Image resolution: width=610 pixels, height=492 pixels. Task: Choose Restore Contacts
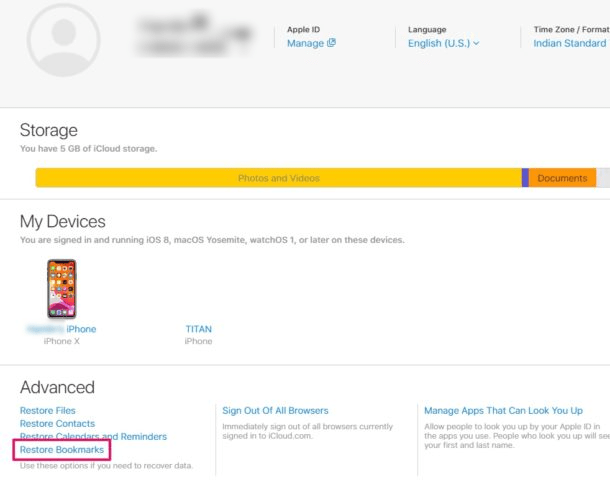coord(57,424)
